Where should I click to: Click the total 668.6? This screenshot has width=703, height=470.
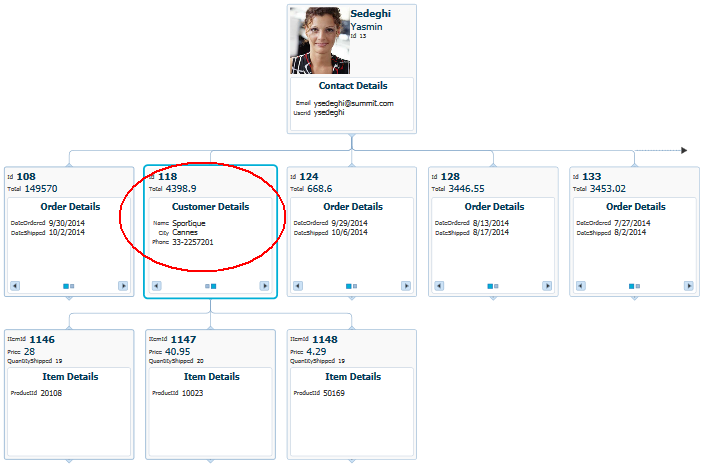point(320,189)
